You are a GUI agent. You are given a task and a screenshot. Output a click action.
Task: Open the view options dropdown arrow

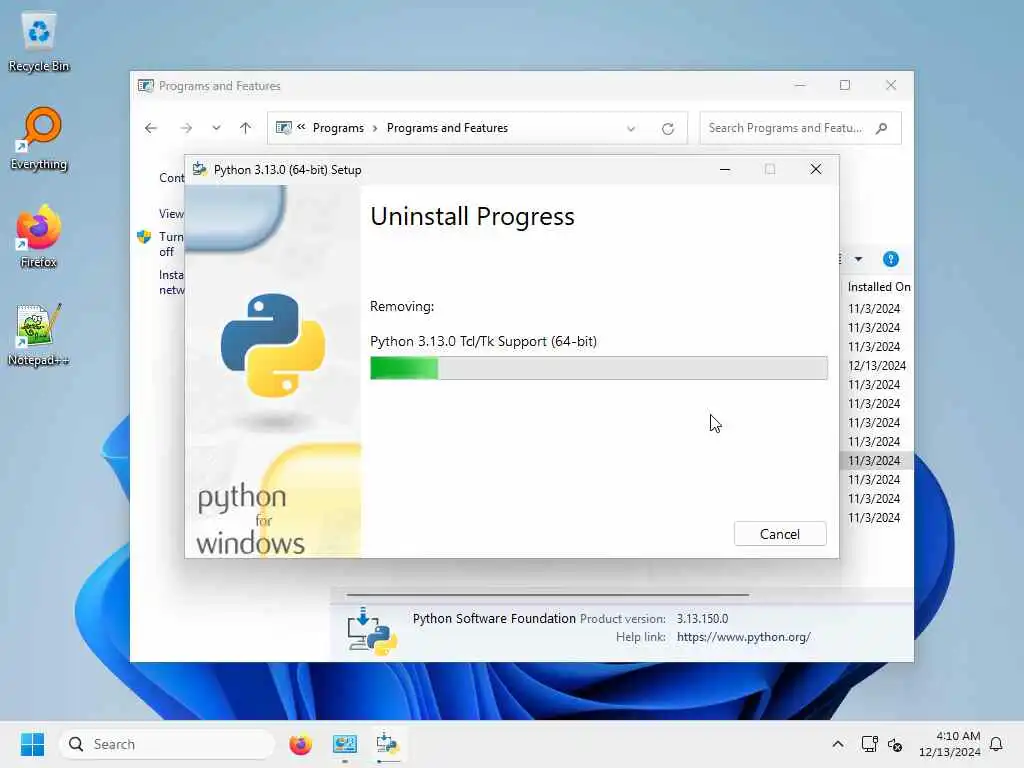tap(859, 259)
